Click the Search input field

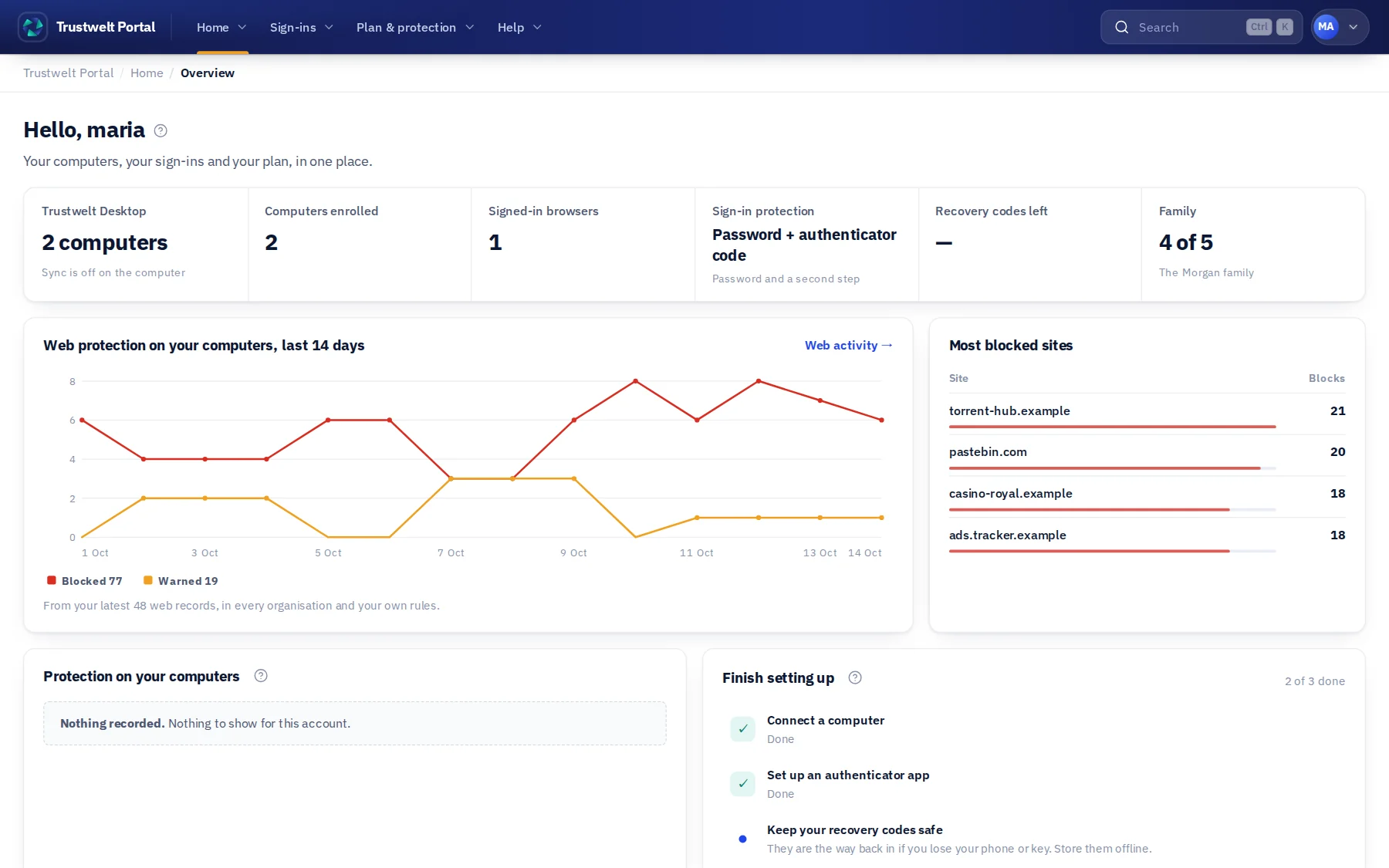coord(1201,27)
